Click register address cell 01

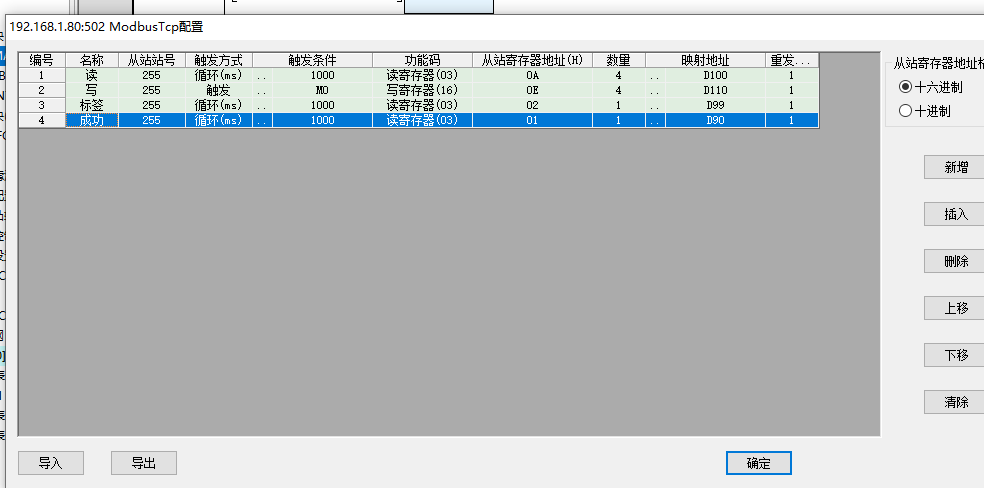coord(533,120)
